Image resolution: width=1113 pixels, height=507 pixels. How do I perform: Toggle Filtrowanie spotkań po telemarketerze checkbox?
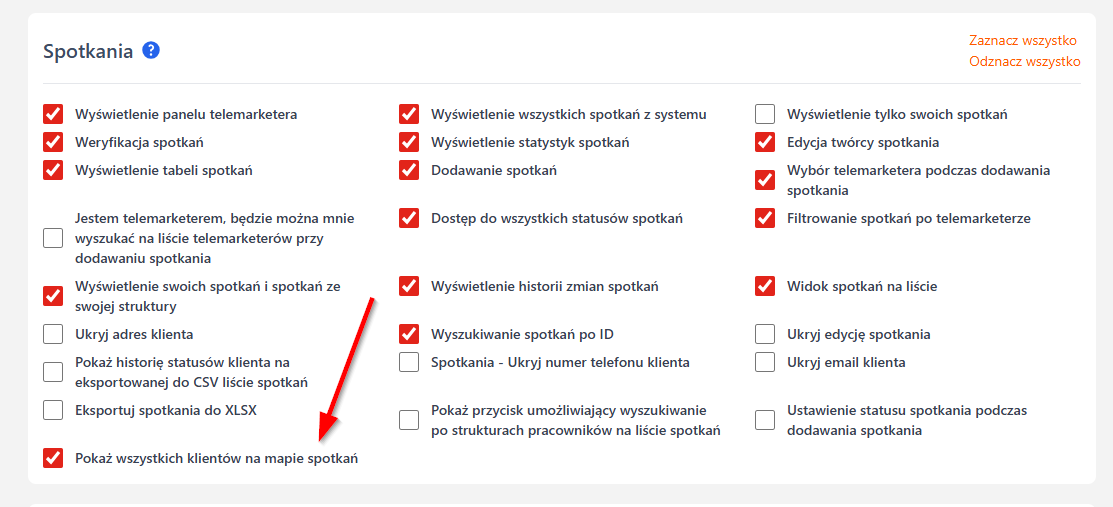pos(765,218)
